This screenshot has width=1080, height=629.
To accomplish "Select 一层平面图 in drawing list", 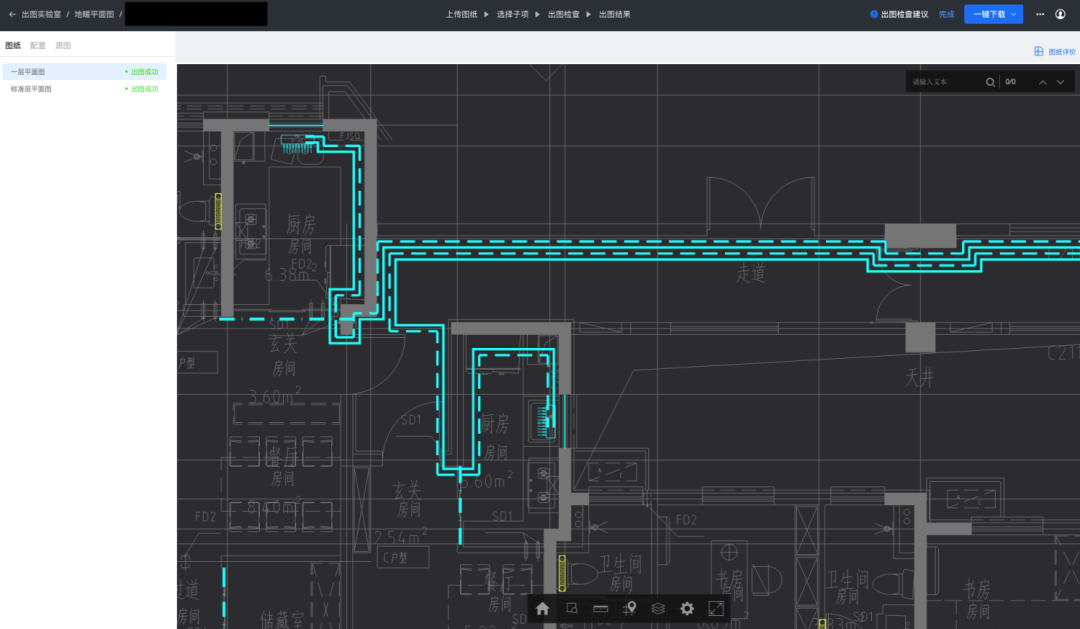I will point(85,72).
